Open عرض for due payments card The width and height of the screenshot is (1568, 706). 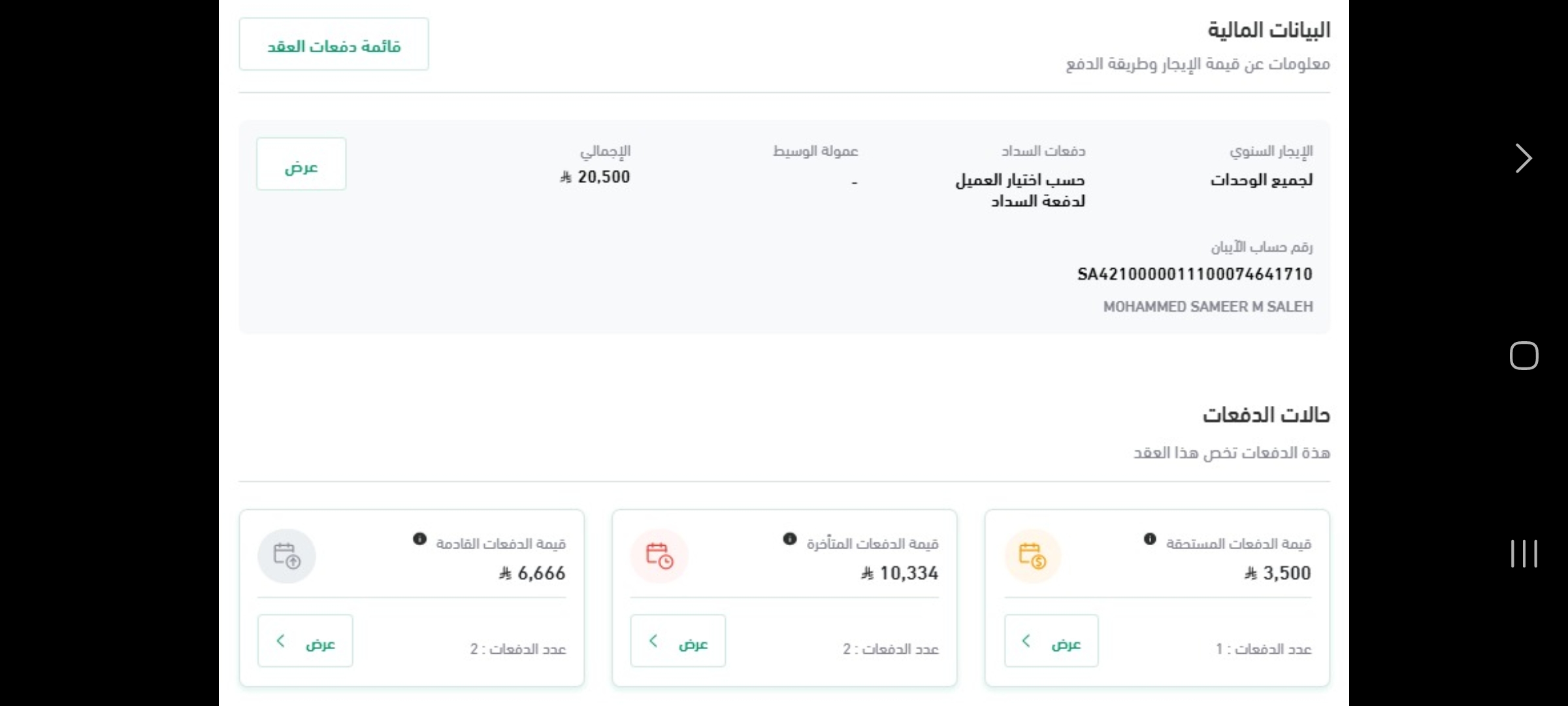[x=1051, y=641]
